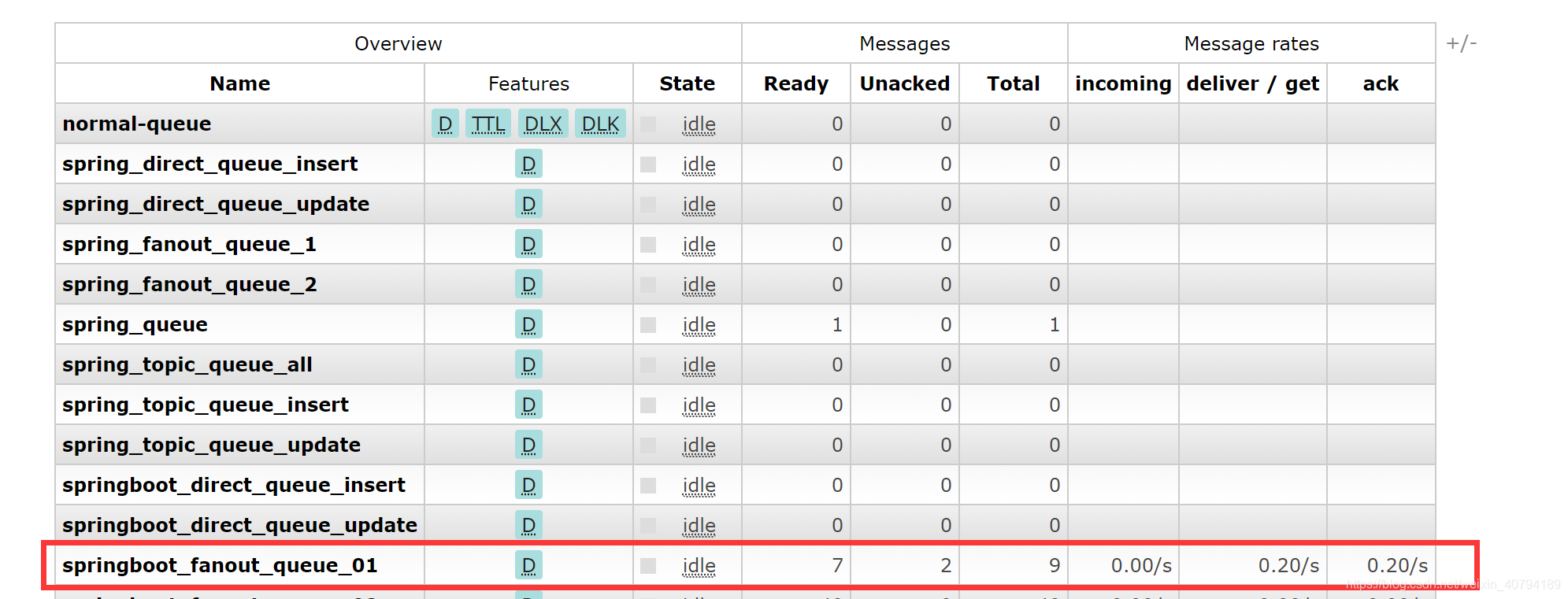Open the +/- column selector
Image resolution: width=1568 pixels, height=599 pixels.
coord(1461,43)
